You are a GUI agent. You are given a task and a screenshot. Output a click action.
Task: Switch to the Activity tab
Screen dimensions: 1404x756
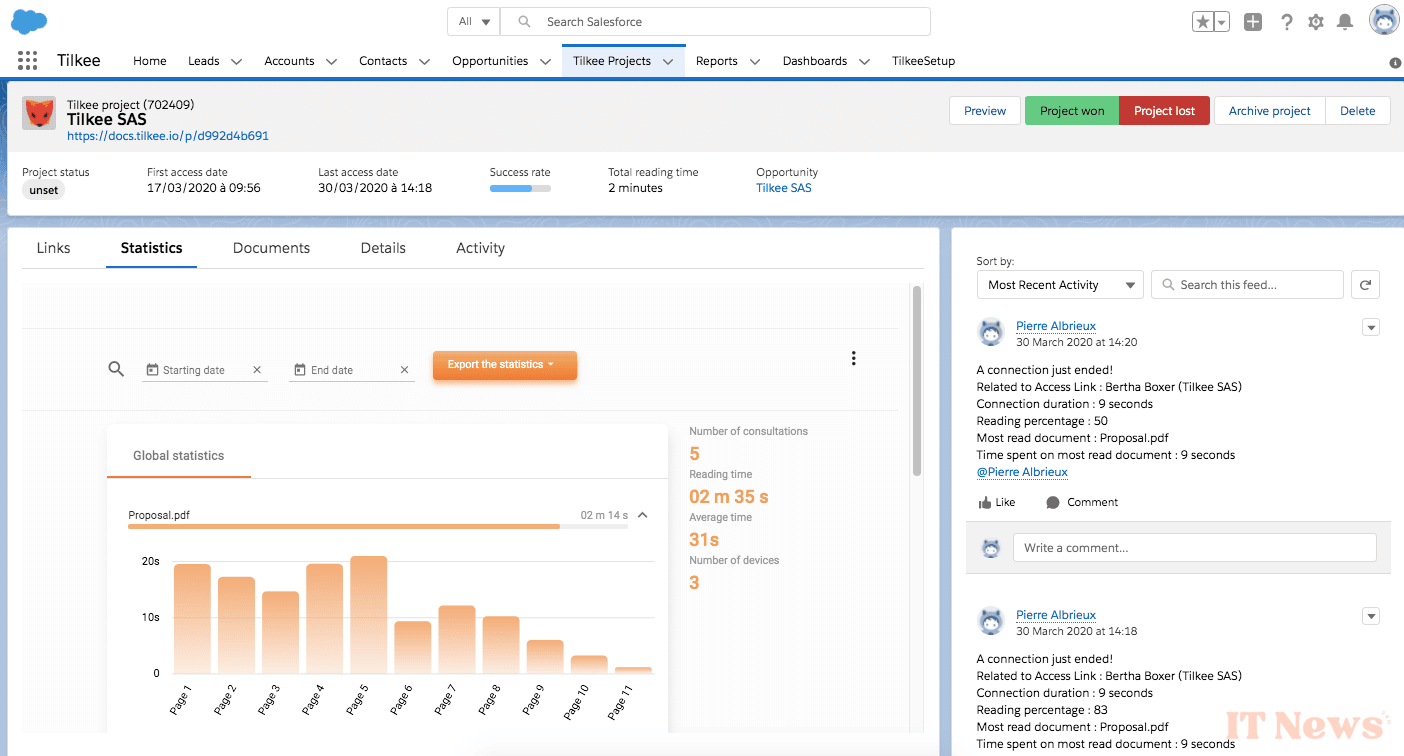point(480,248)
